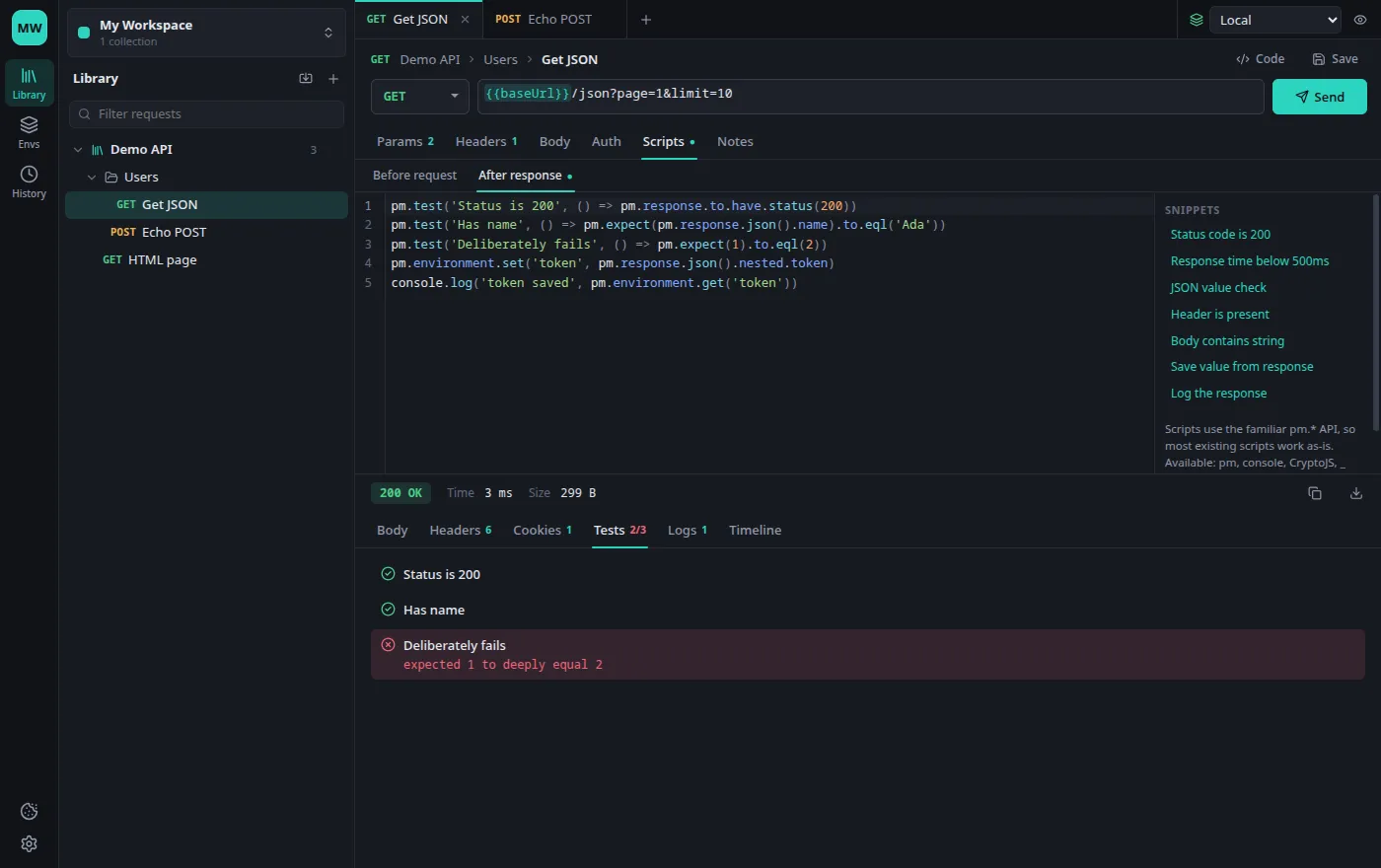Open the Headers request tab
Image resolution: width=1381 pixels, height=868 pixels.
(x=486, y=142)
